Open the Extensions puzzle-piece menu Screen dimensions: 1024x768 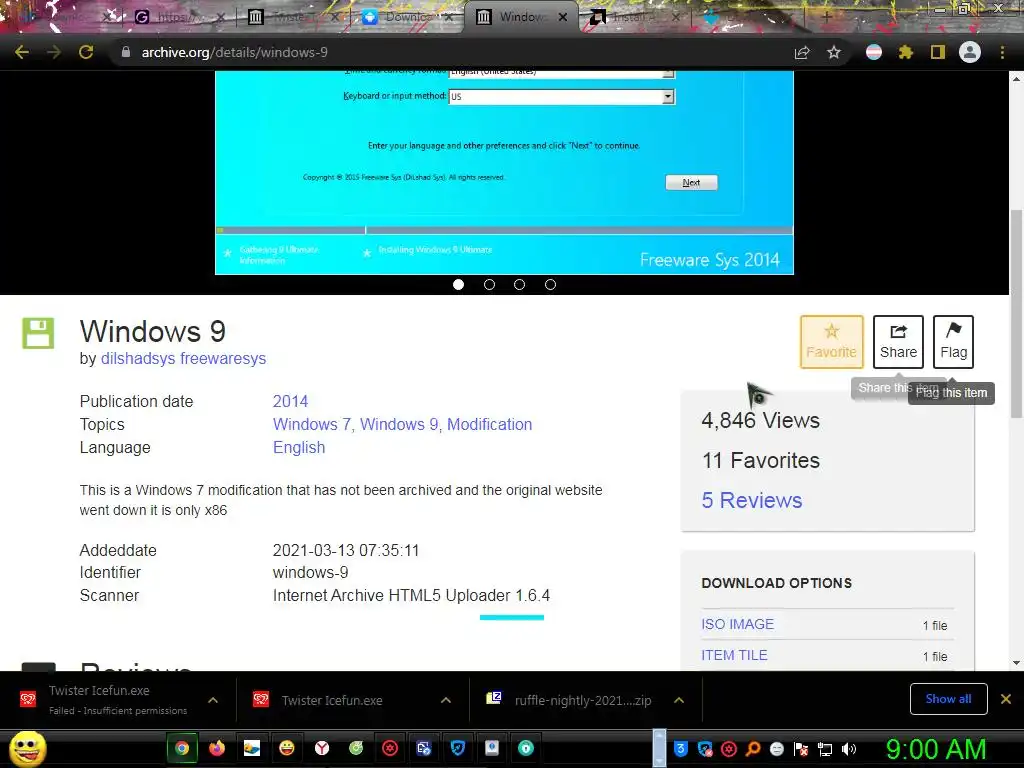coord(906,52)
